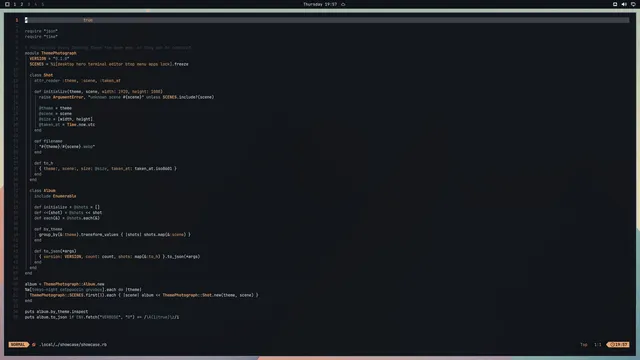The width and height of the screenshot is (640, 360).
Task: Open the volume speaker icon
Action: (x=624, y=4)
